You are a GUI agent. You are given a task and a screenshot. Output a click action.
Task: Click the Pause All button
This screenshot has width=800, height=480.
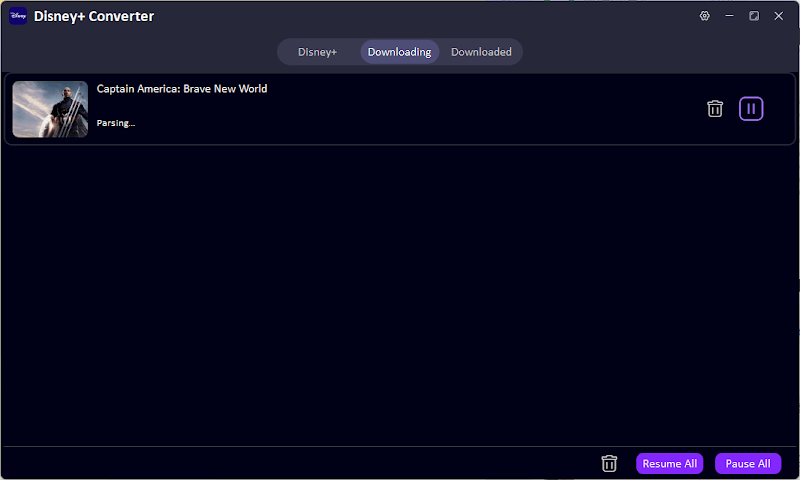pyautogui.click(x=748, y=464)
